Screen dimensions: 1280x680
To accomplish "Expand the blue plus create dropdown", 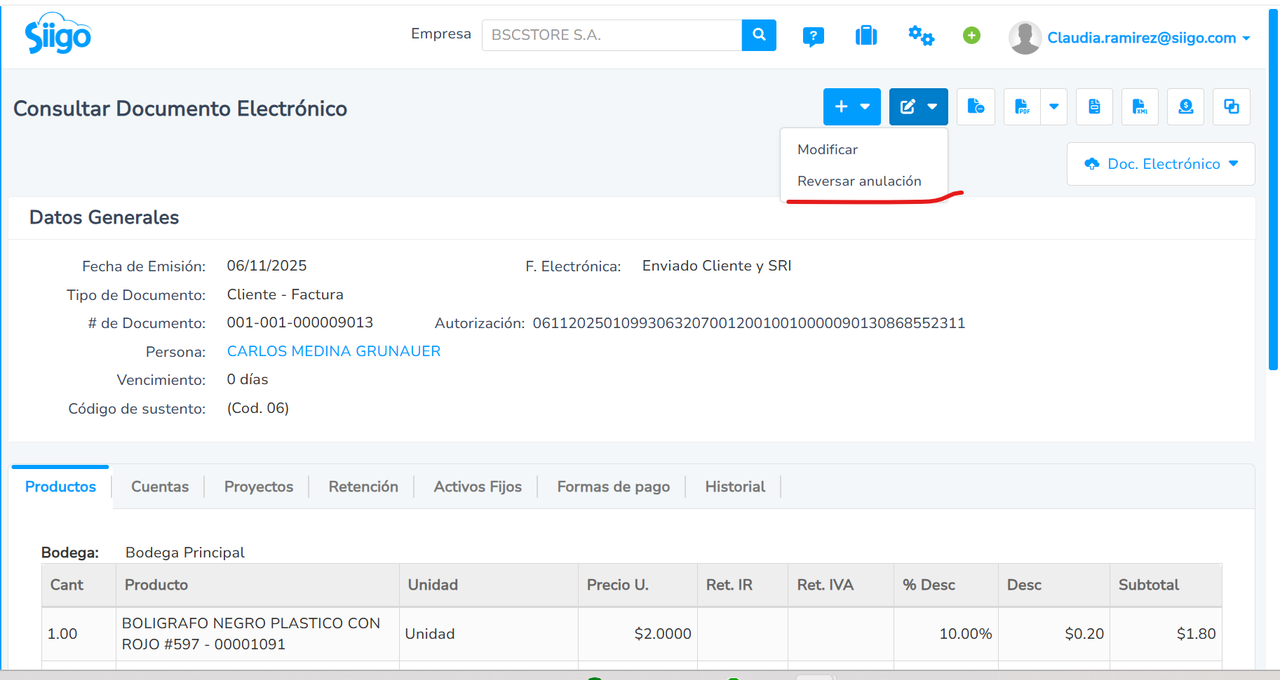I will point(852,107).
